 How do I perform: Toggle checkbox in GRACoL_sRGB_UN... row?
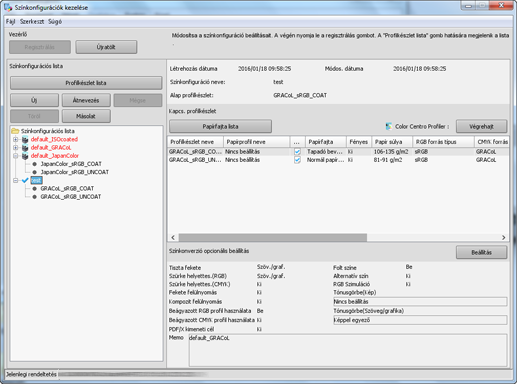tap(297, 160)
